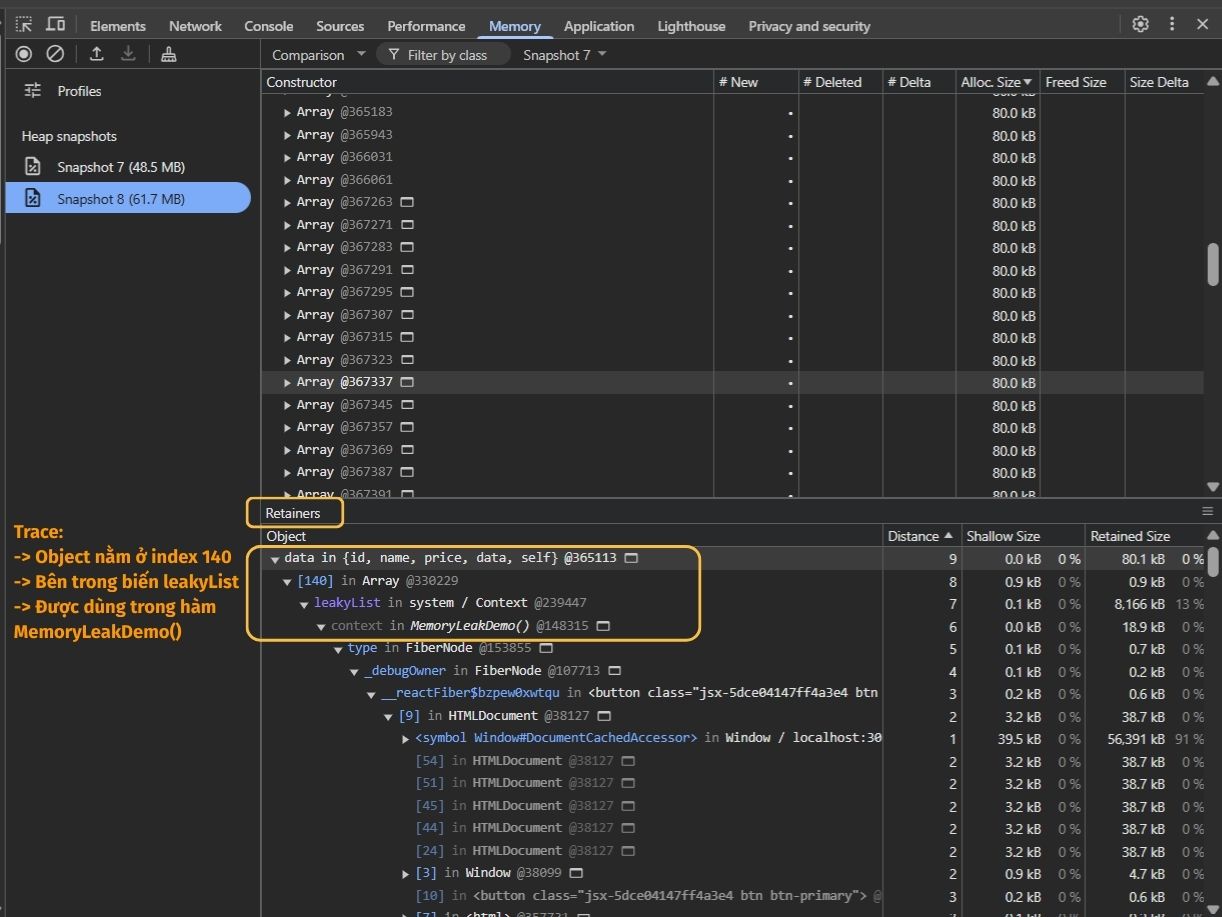Select Snapshot 8 (61.7 MB) in sidebar
The image size is (1222, 917).
tap(128, 198)
